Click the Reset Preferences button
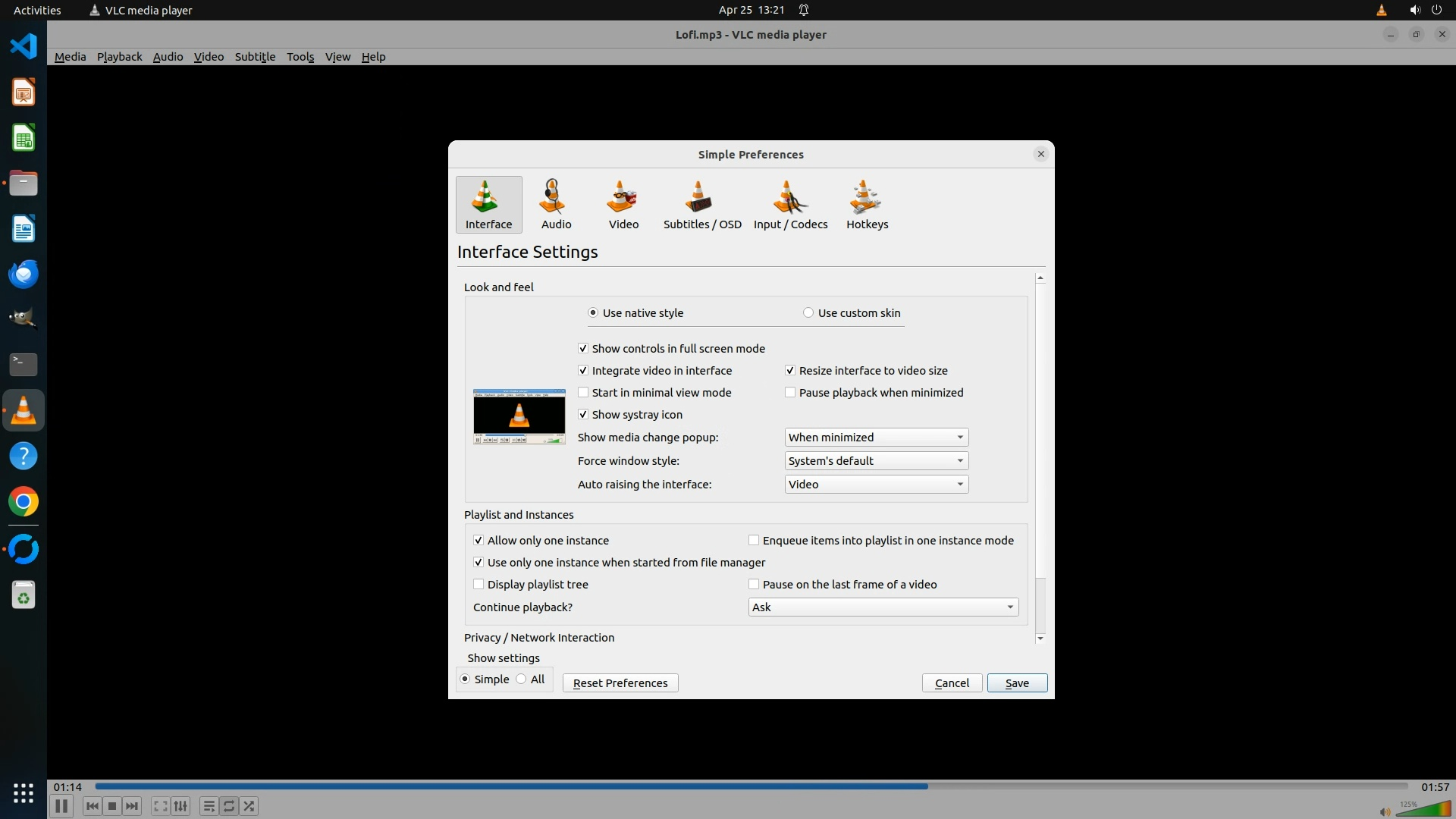The height and width of the screenshot is (819, 1456). click(x=620, y=683)
